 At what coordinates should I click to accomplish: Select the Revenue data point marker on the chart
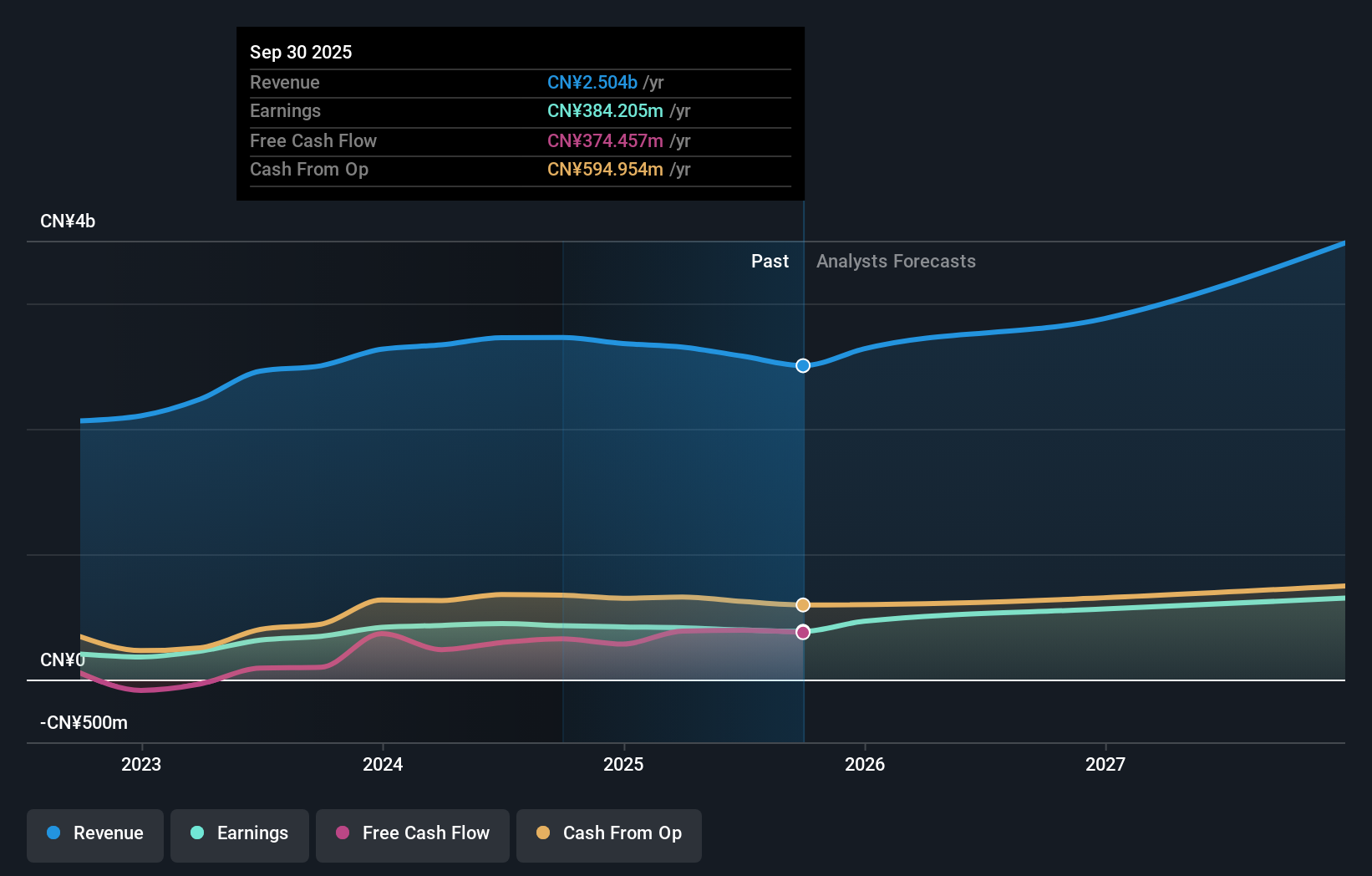coord(802,365)
